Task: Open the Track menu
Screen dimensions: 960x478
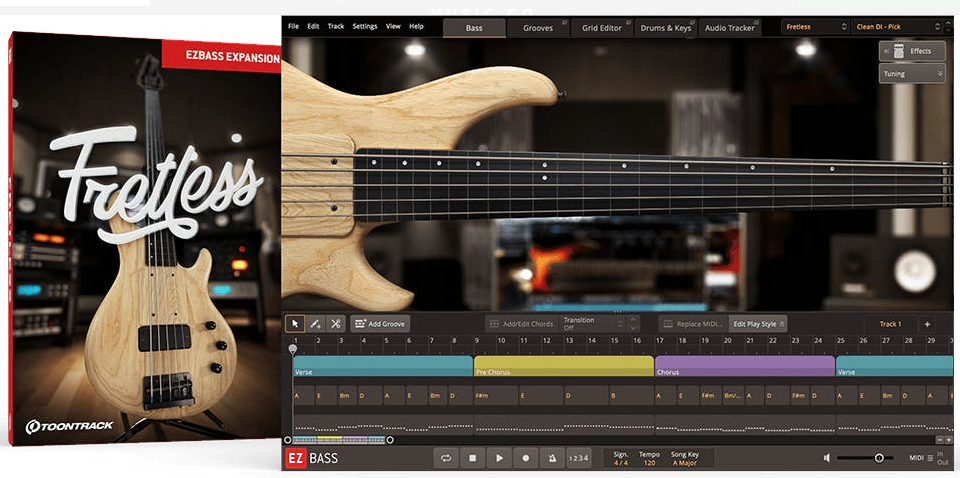Action: [336, 26]
